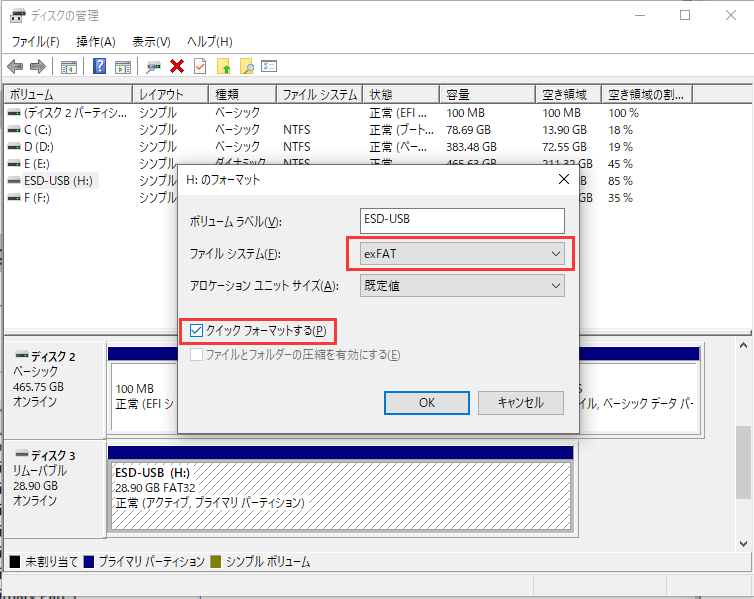The height and width of the screenshot is (599, 754).
Task: Click the black 未割り当て legend swatch
Action: click(x=15, y=562)
